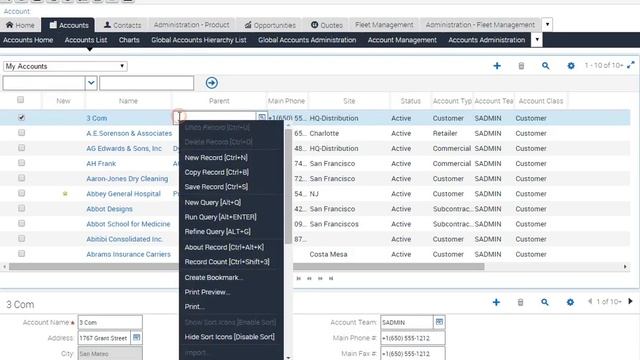Check the A.E.Sorenson & Associates row checkbox

tap(21, 133)
